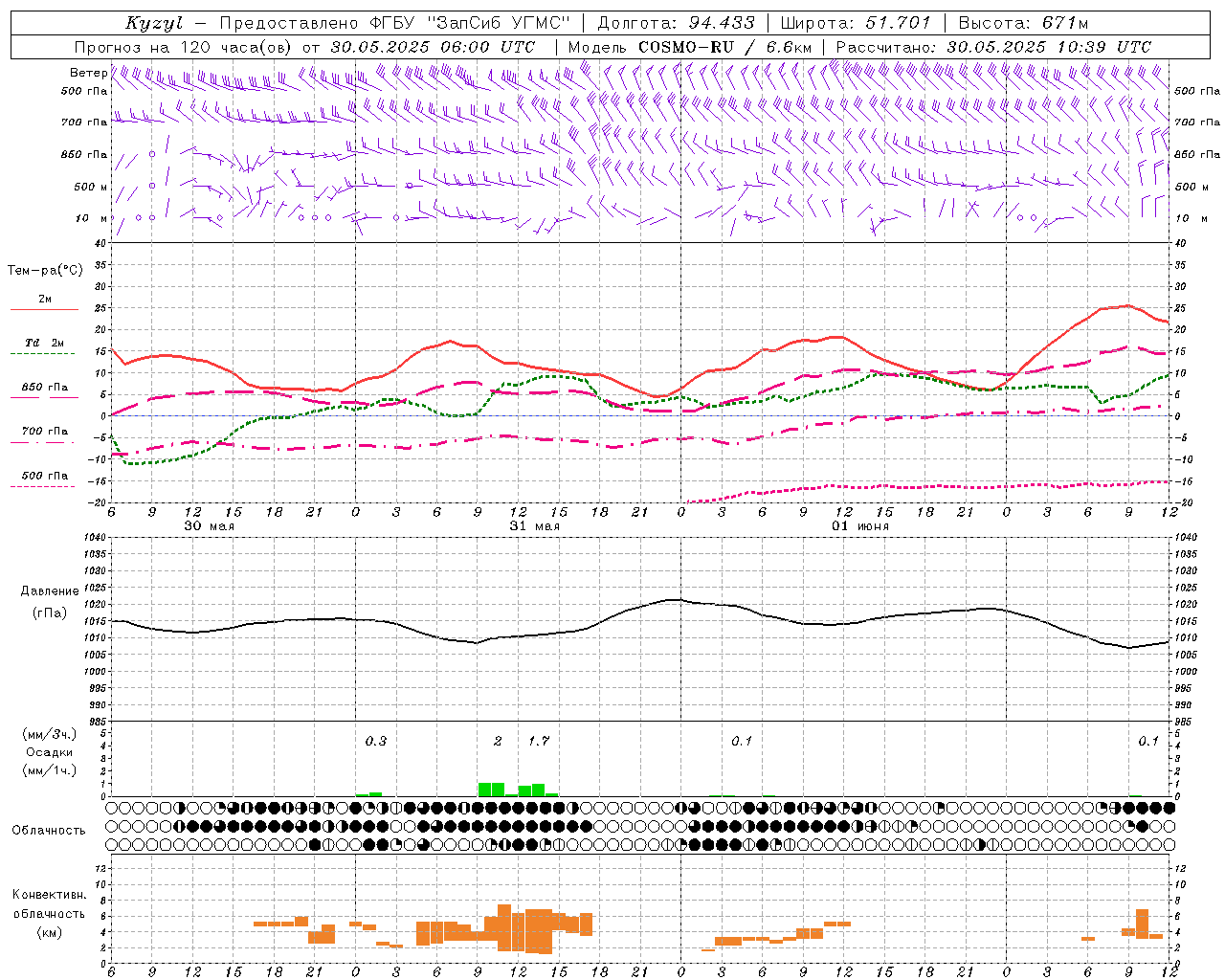Click the 'Облачность' cloud cover label

coord(49,831)
